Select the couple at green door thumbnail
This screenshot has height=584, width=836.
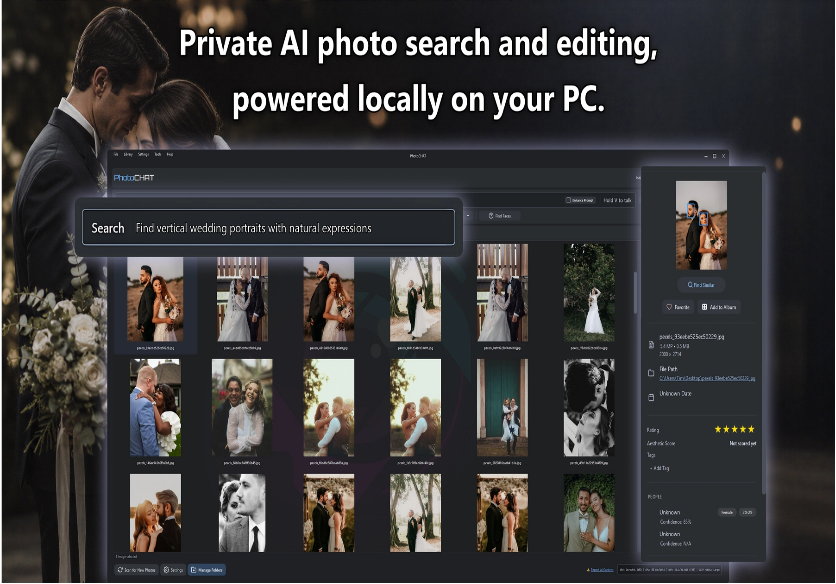(x=502, y=407)
